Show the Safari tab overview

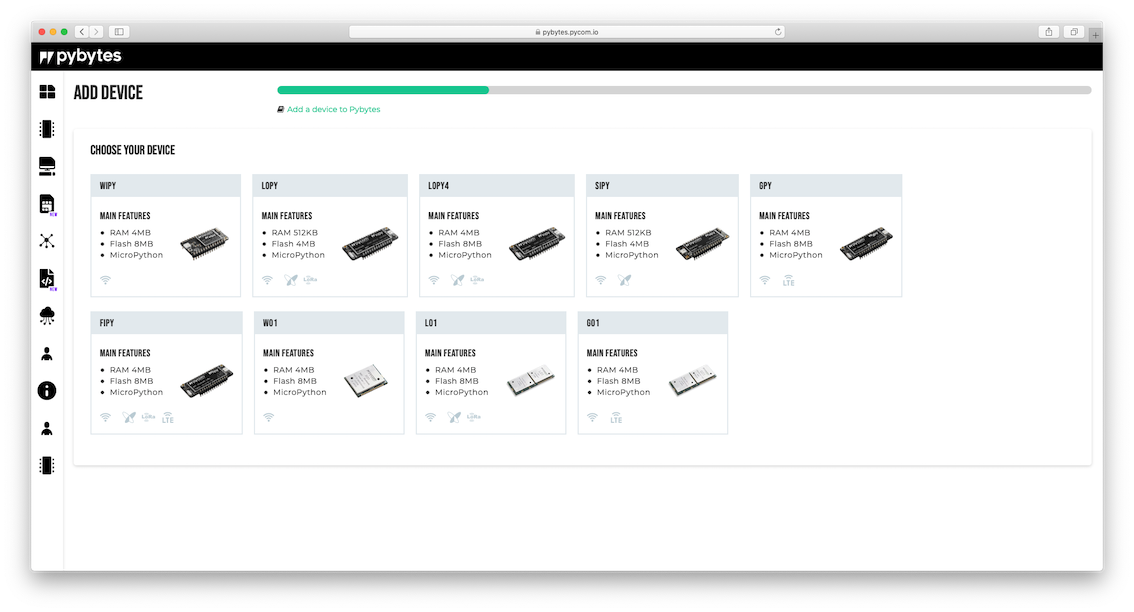tap(1074, 32)
